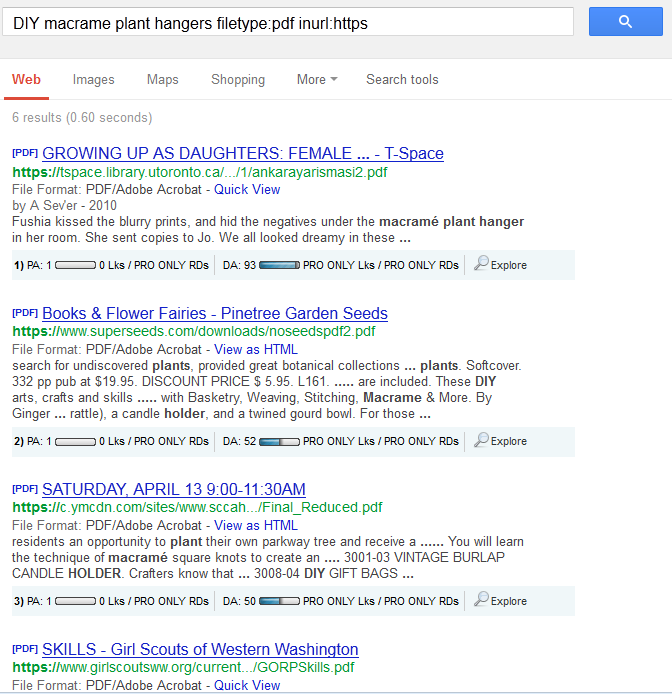This screenshot has height=694, width=672.
Task: Open SATURDAY, APRIL 13 9:00-11:30AM result
Action: click(174, 489)
